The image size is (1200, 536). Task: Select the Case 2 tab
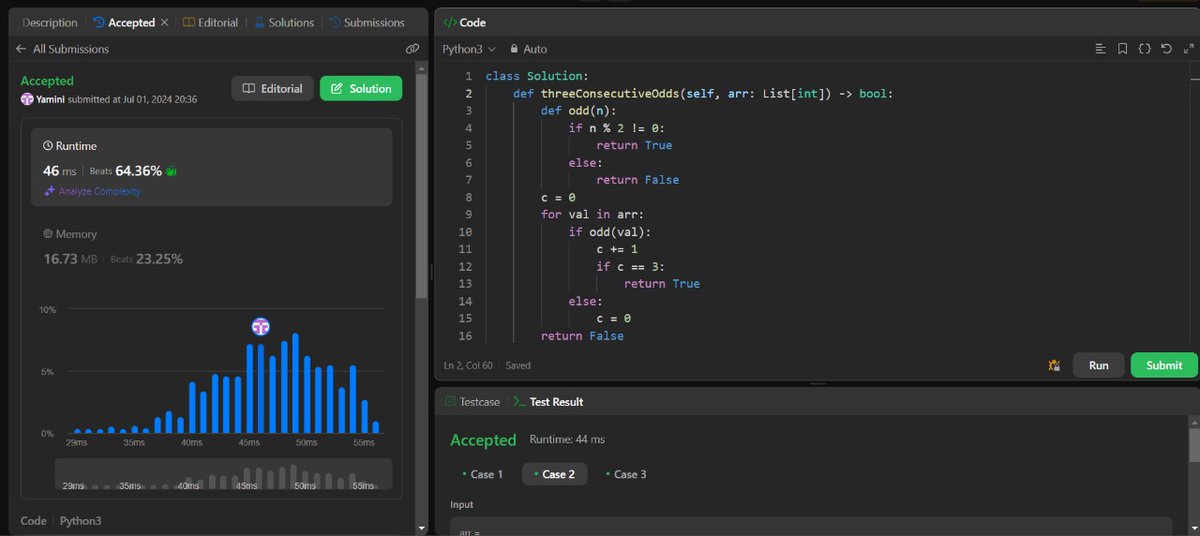point(555,474)
